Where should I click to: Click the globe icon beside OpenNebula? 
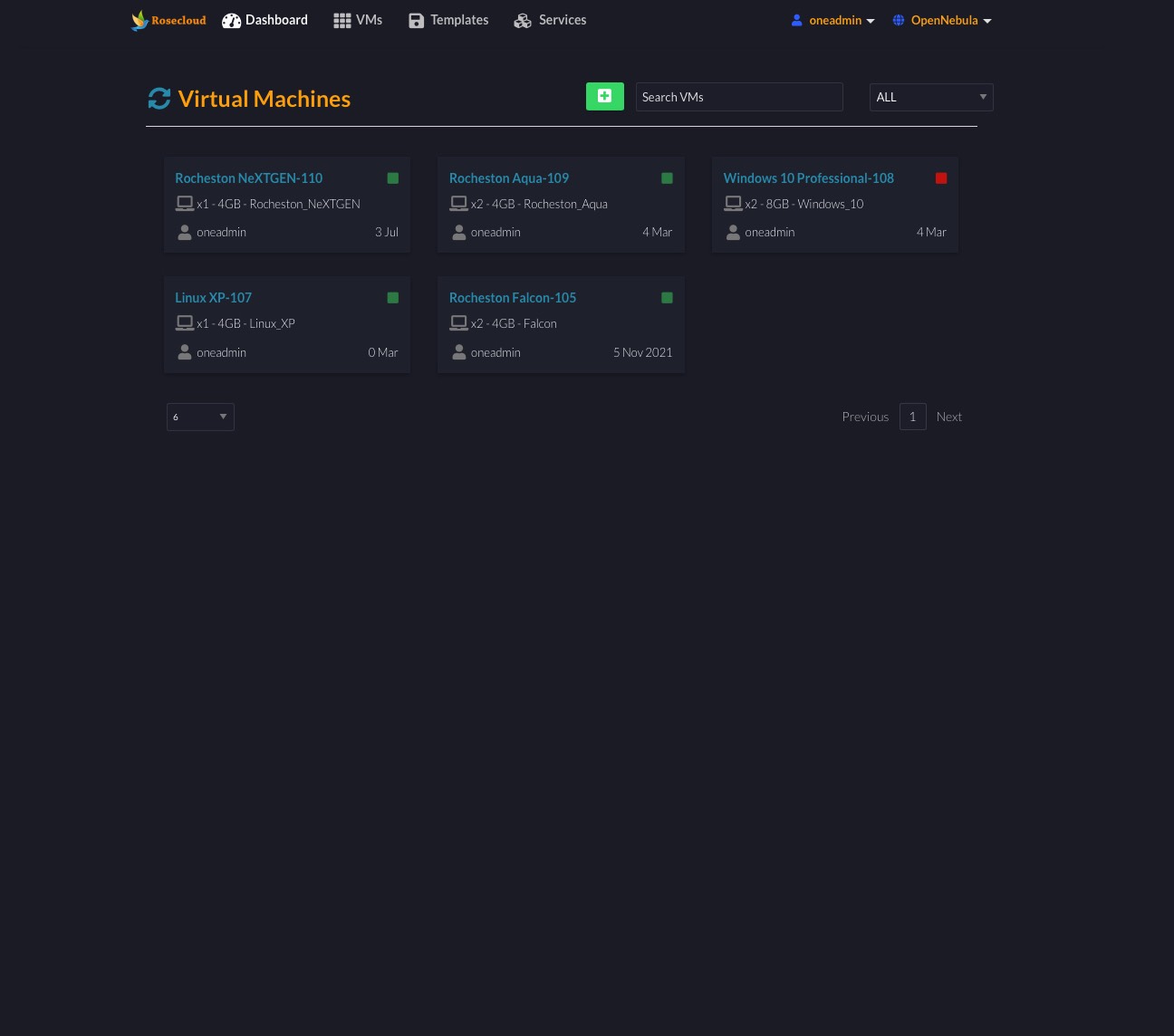click(898, 20)
